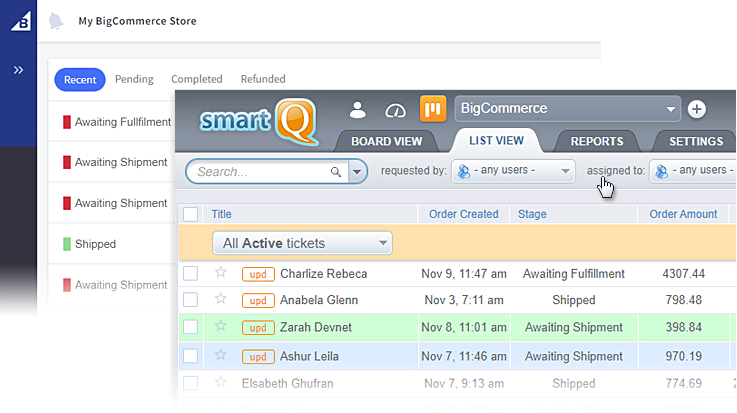This screenshot has height=413, width=737.
Task: Sort by Stage column header
Action: point(532,214)
